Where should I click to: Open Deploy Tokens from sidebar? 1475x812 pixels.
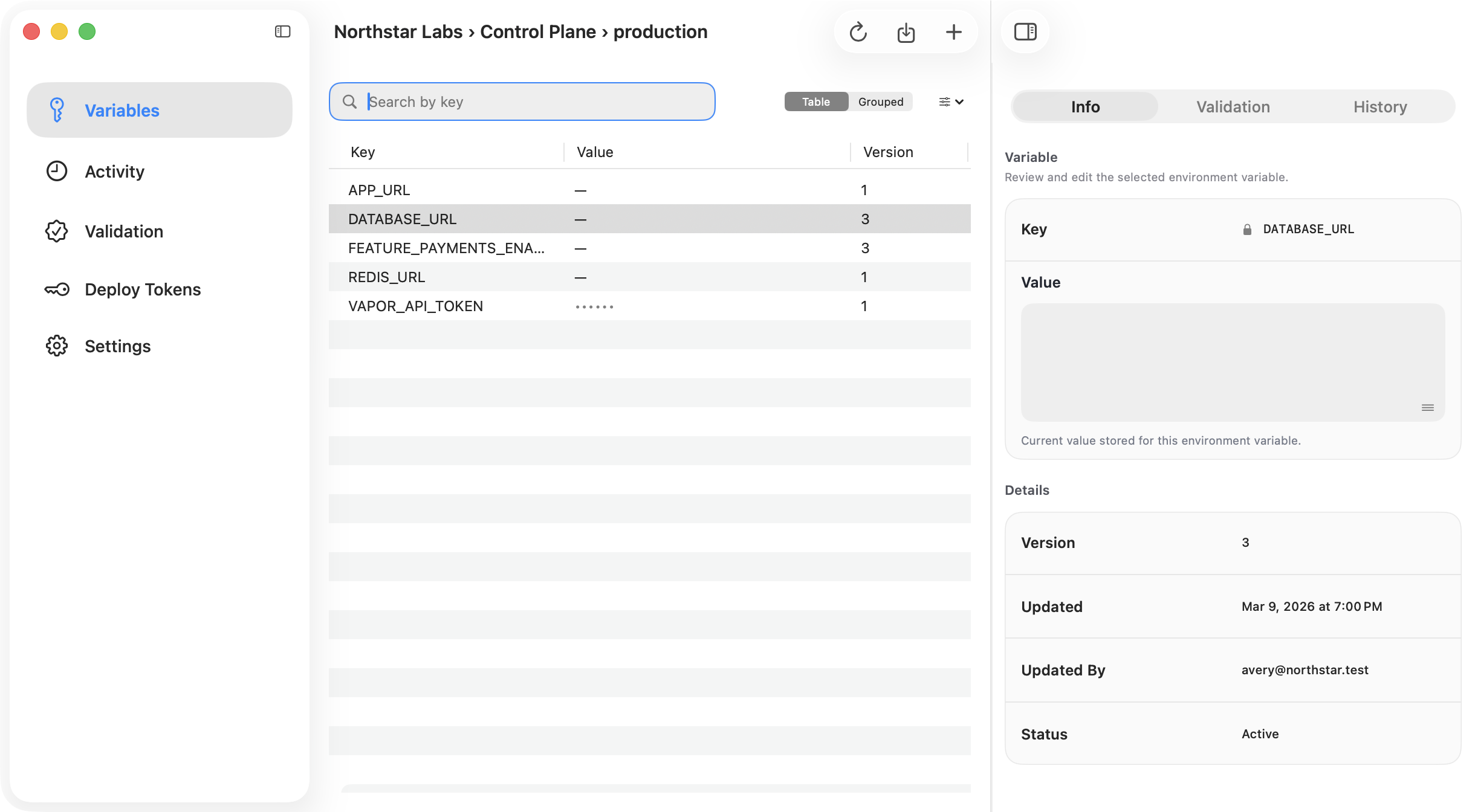coord(143,289)
